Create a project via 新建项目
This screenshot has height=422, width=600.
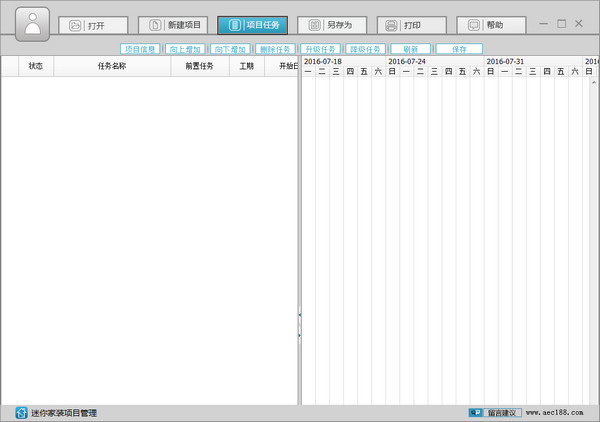pyautogui.click(x=173, y=25)
